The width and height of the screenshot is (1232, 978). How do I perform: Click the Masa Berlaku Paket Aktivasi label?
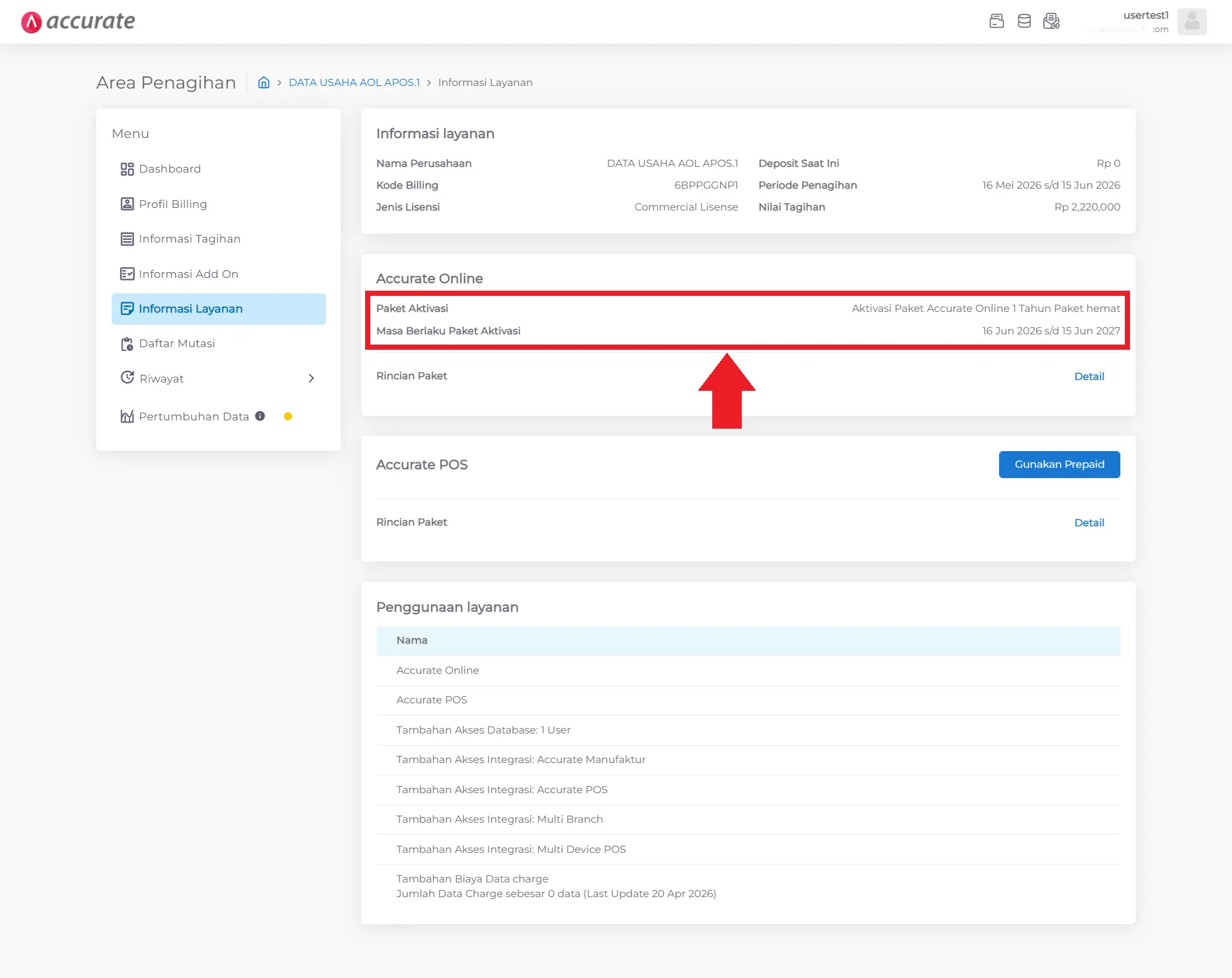tap(448, 331)
